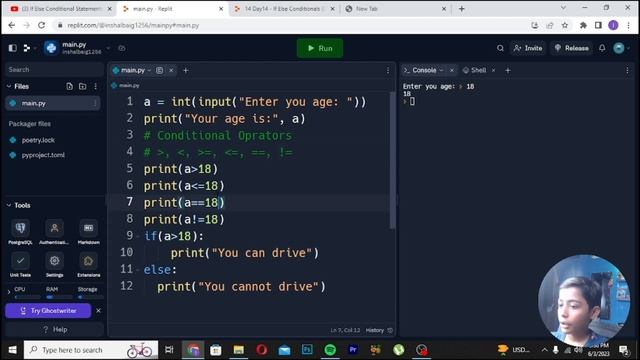The width and height of the screenshot is (640, 360).
Task: Open the PostgreSQL tool
Action: [20, 231]
